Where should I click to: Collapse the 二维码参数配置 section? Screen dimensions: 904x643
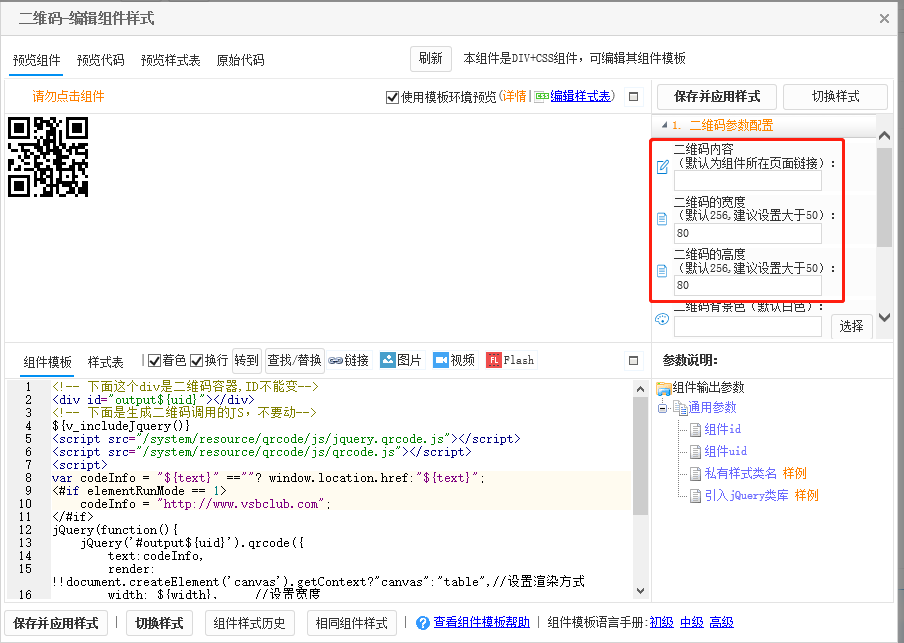[664, 125]
